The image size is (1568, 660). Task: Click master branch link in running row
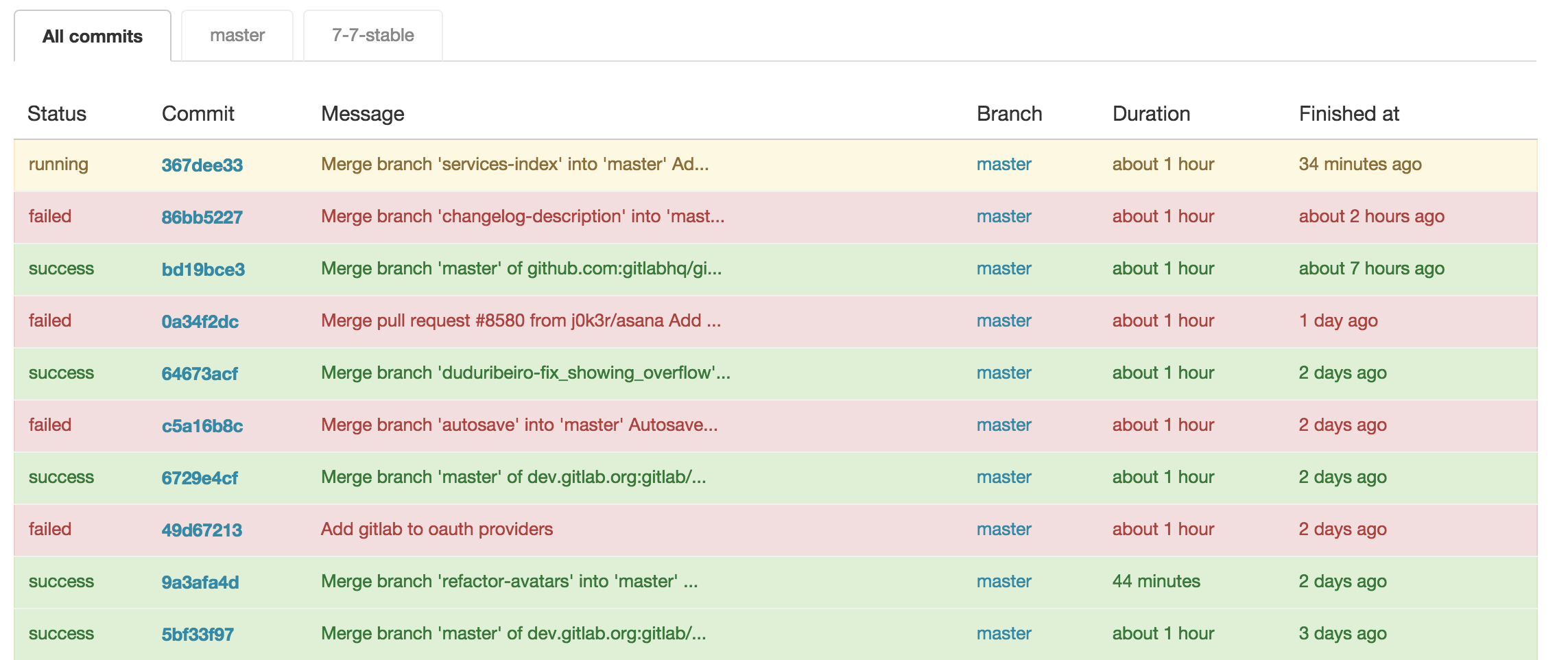(1004, 164)
